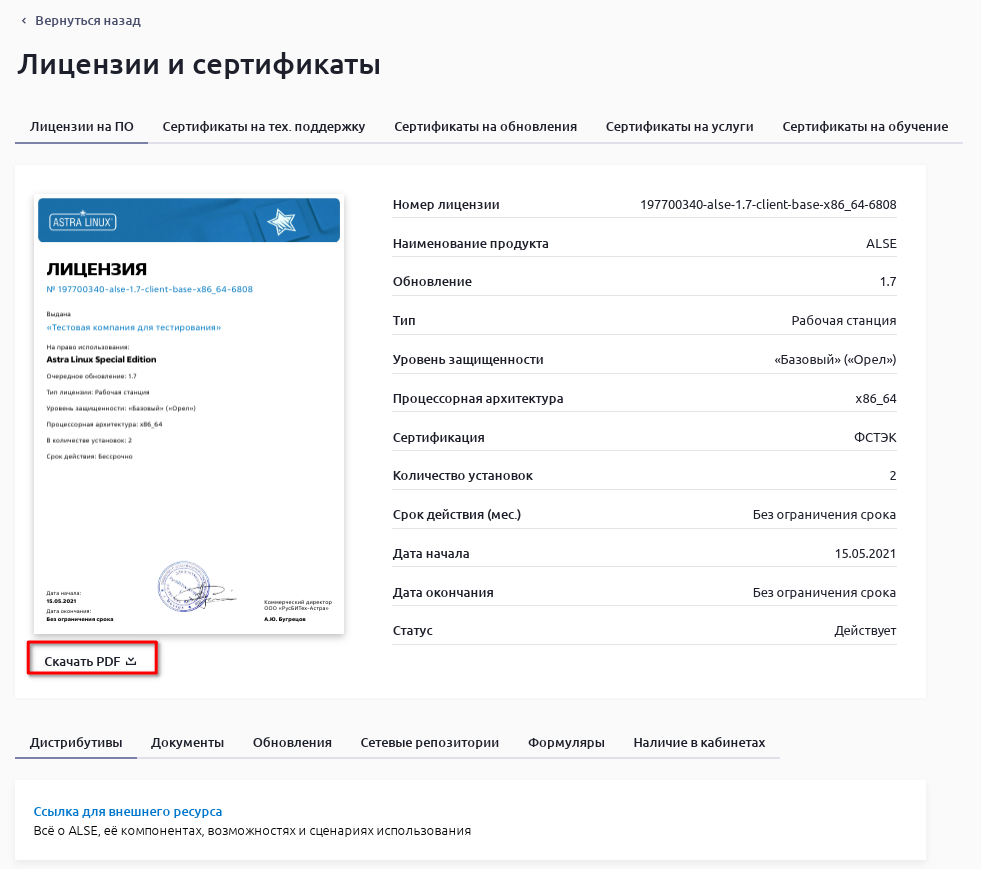Click "Всё о ALSE" description text

[252, 831]
